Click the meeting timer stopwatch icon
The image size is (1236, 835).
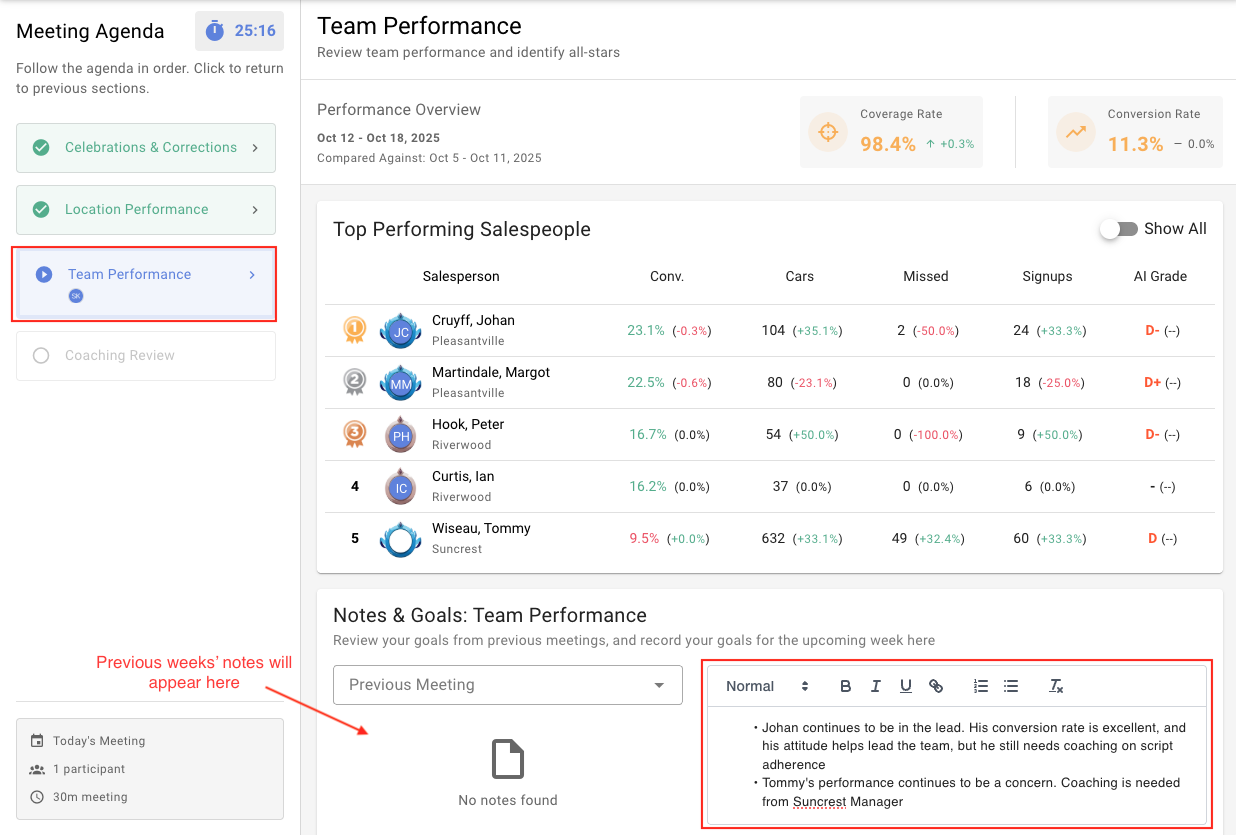[214, 31]
